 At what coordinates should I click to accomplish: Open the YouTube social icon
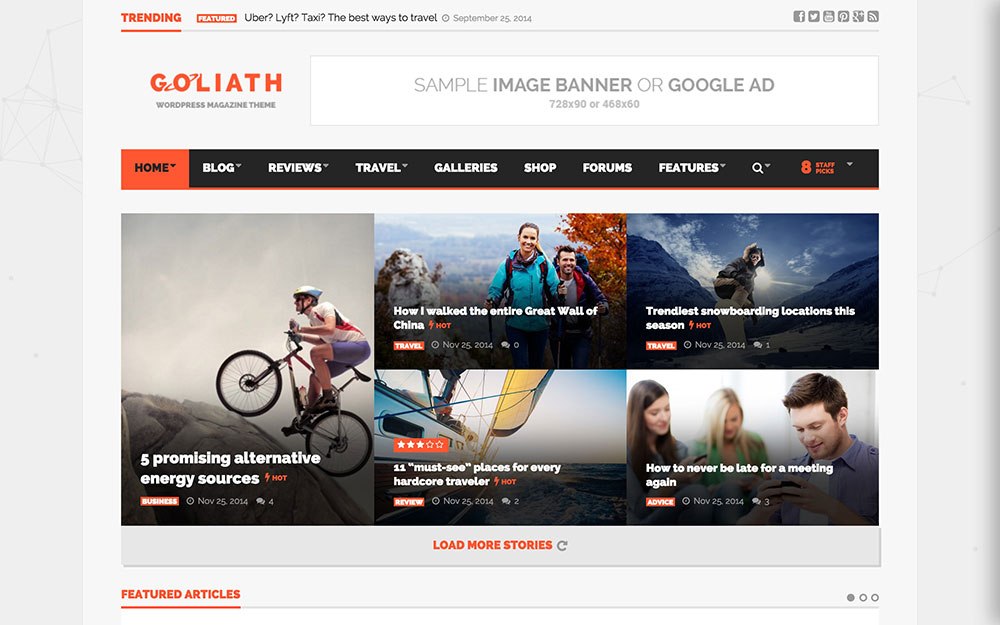[x=828, y=17]
